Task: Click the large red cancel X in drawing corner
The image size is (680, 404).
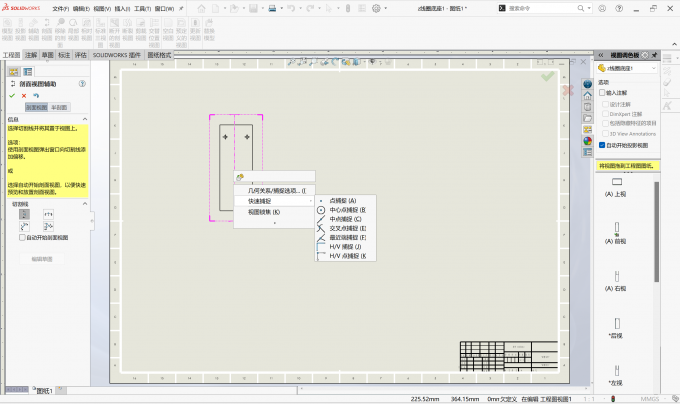Action: 568,90
